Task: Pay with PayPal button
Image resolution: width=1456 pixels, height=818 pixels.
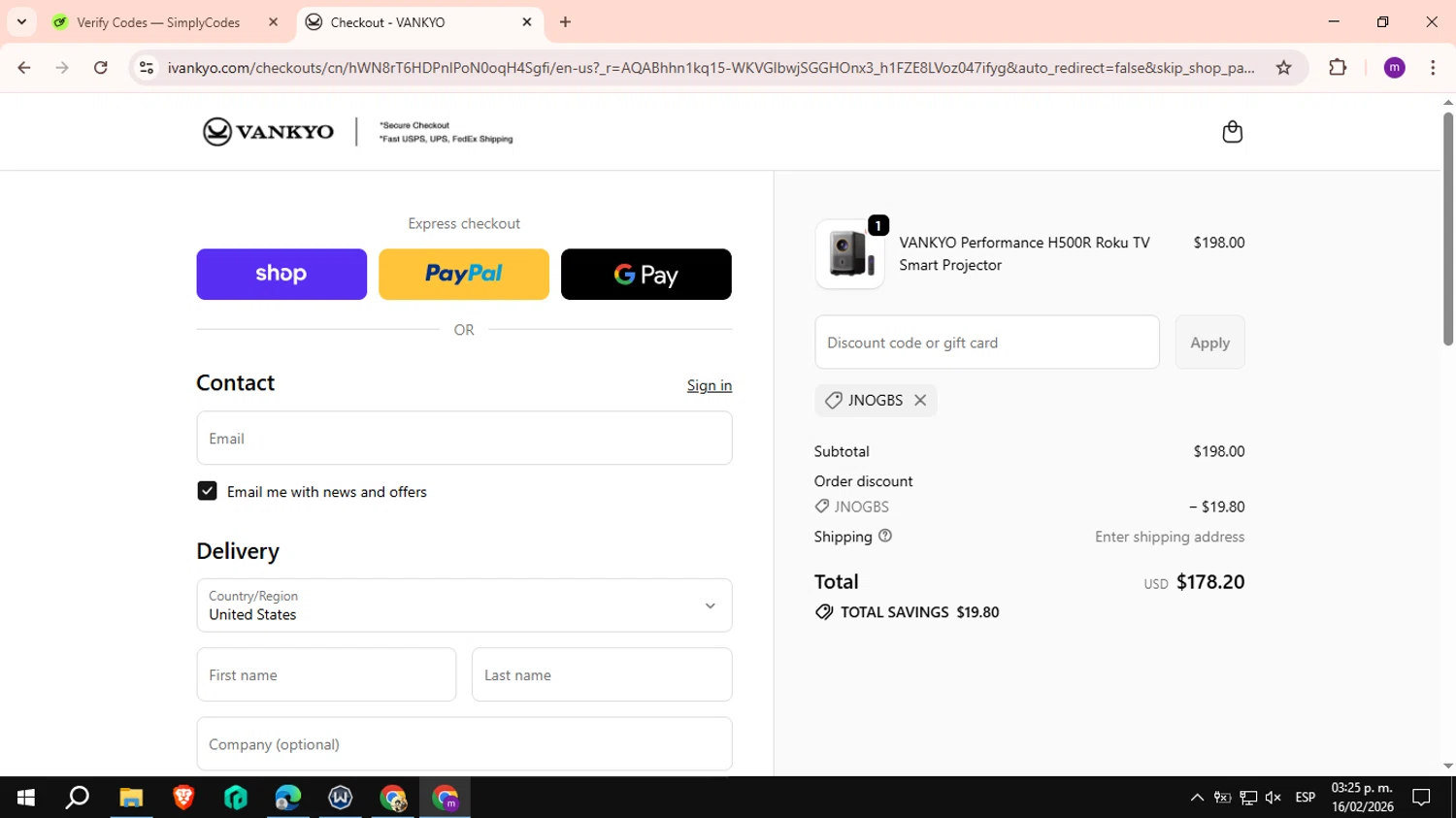Action: (x=464, y=274)
